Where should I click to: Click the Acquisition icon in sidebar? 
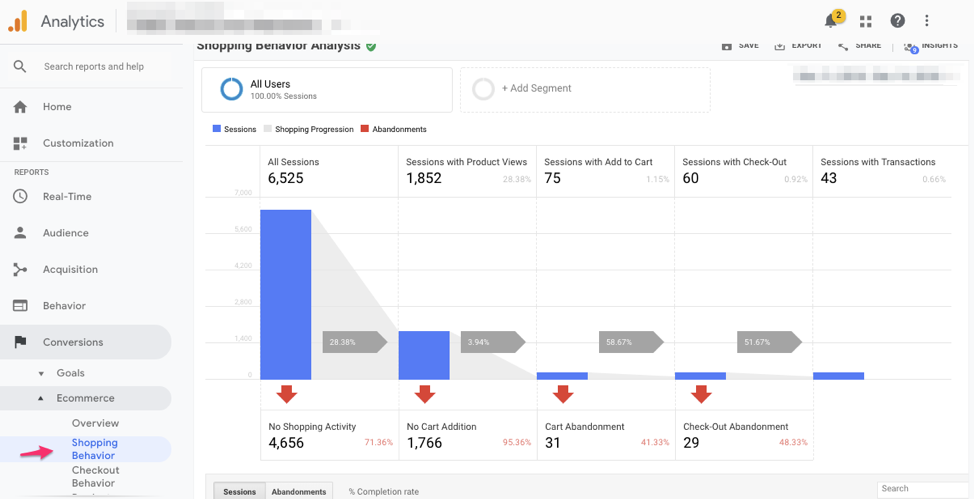click(x=20, y=270)
